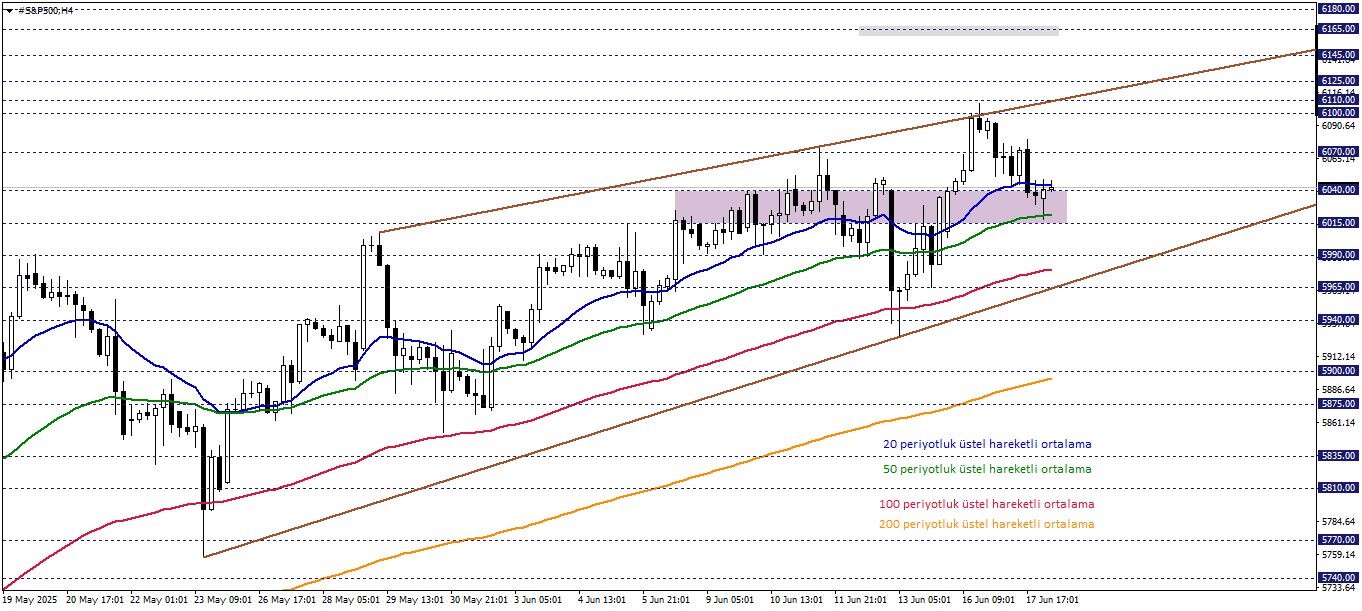Click the 16 Jun 09:01 time label
The image size is (1362, 611).
[x=990, y=600]
